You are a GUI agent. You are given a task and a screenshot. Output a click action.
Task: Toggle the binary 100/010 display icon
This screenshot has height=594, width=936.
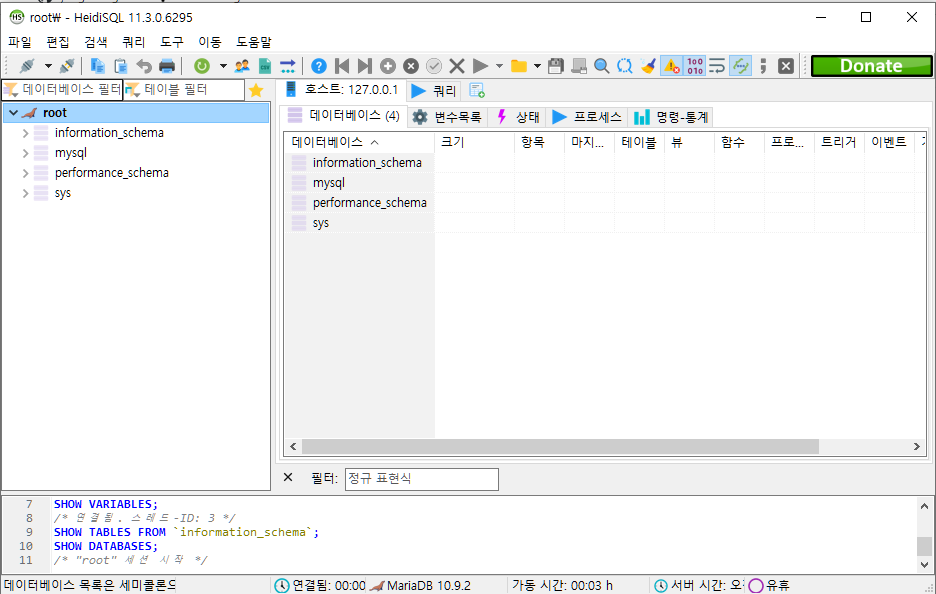(x=695, y=66)
